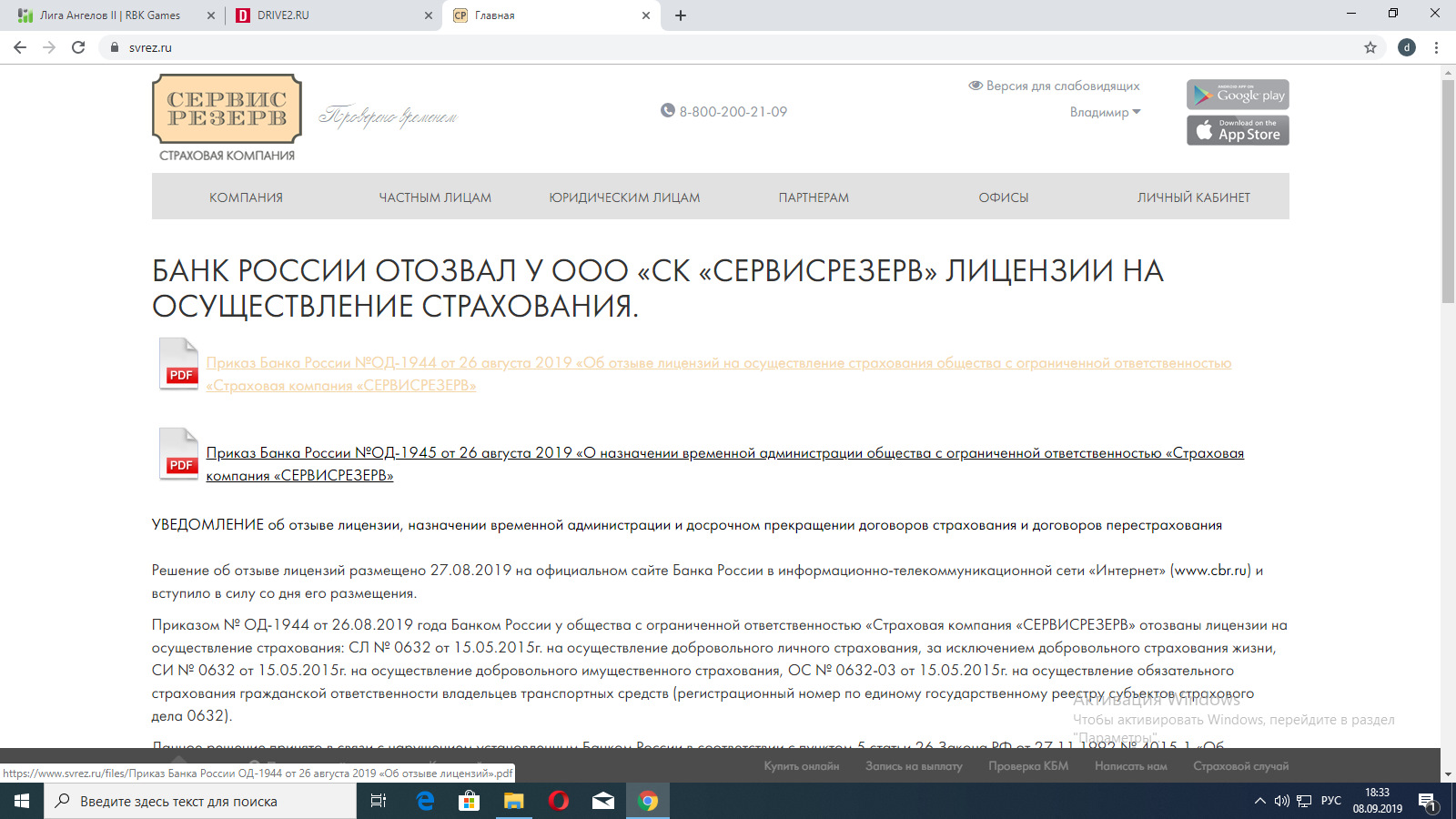Screen dimensions: 1456x819
Task: Click the Chrome icon on the taskbar
Action: pos(648,801)
